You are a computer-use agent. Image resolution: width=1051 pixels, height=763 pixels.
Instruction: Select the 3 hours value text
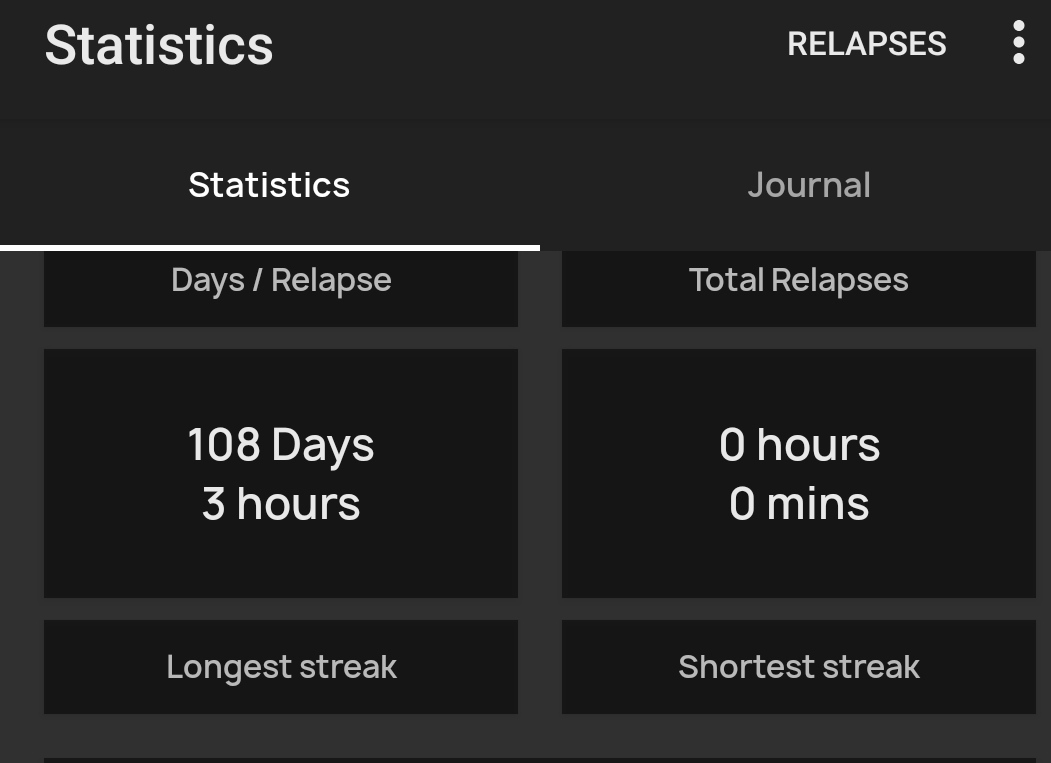[281, 504]
